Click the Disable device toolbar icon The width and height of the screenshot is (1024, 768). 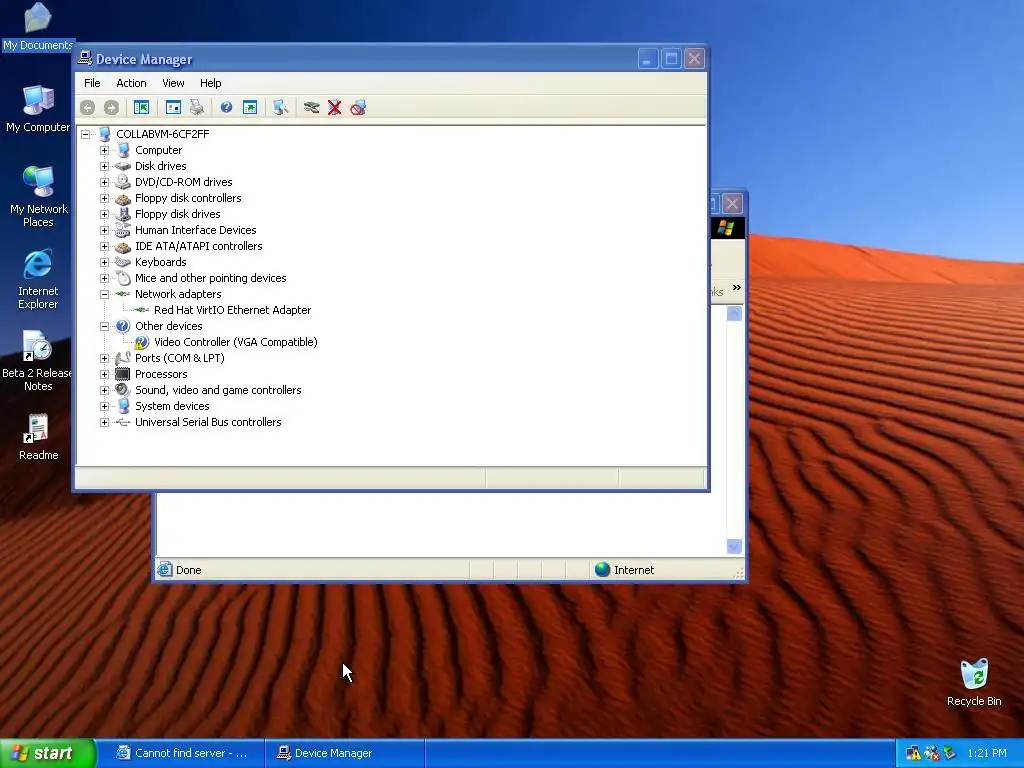point(358,107)
